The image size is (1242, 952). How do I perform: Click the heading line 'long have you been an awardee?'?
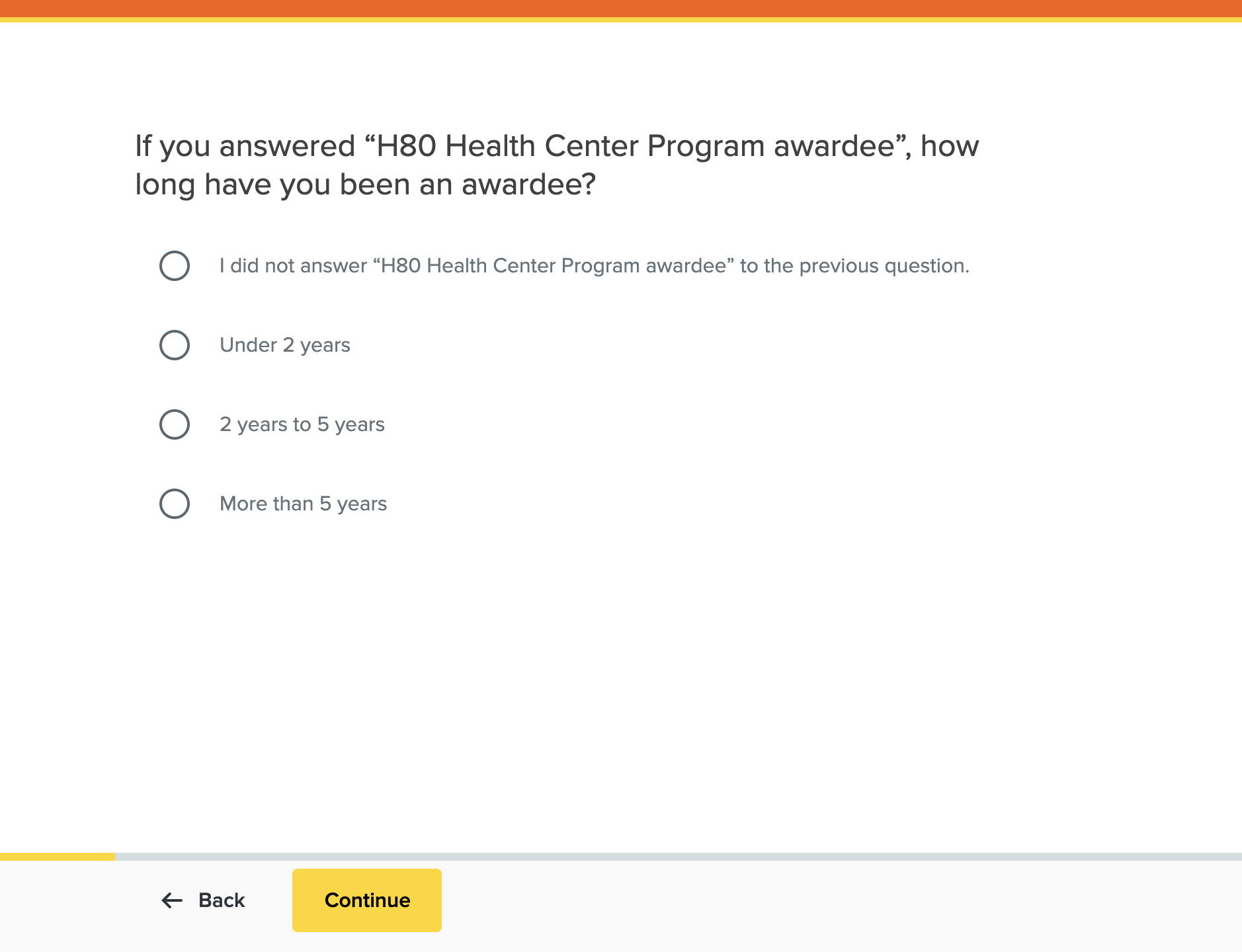pyautogui.click(x=365, y=184)
